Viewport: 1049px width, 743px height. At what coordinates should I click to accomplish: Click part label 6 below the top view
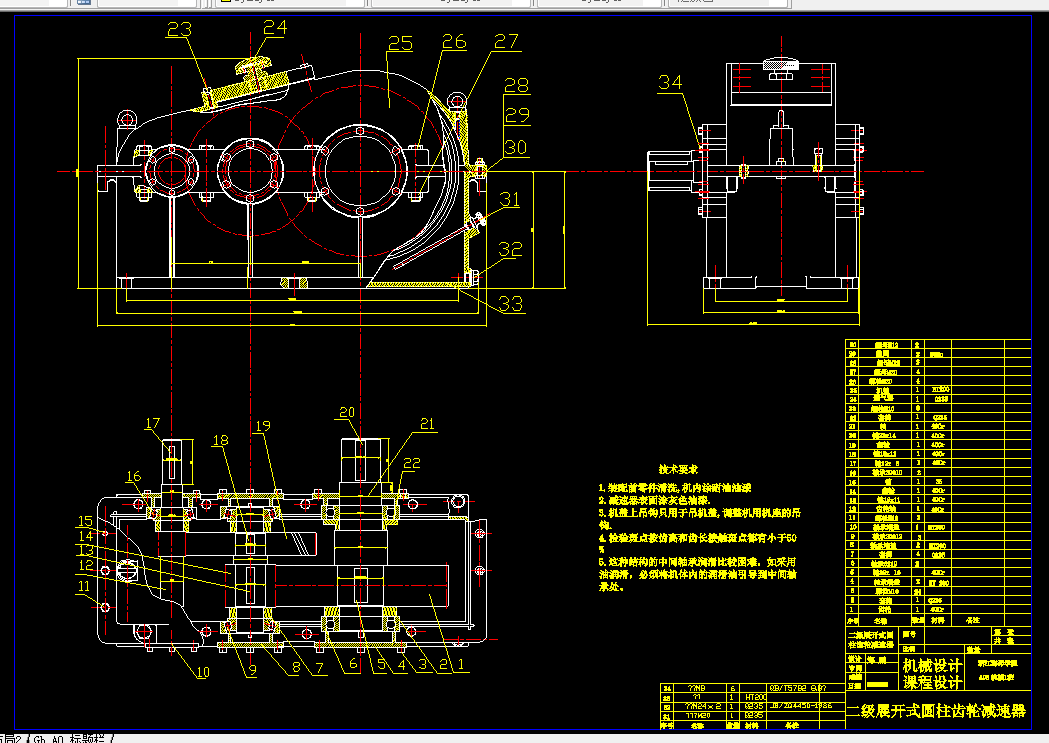coord(353,664)
